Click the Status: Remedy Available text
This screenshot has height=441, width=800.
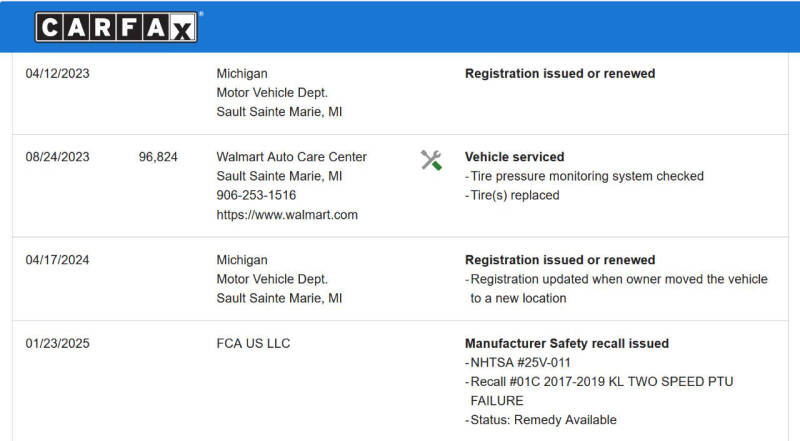click(x=541, y=420)
